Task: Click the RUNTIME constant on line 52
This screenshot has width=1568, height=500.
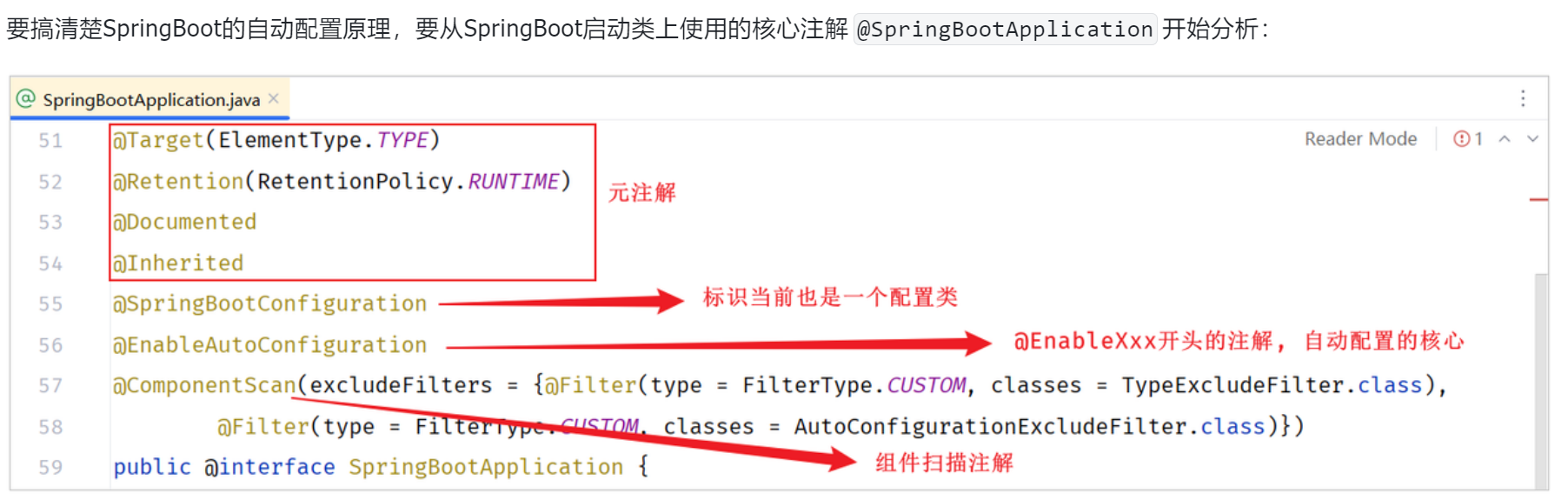Action: 514,181
